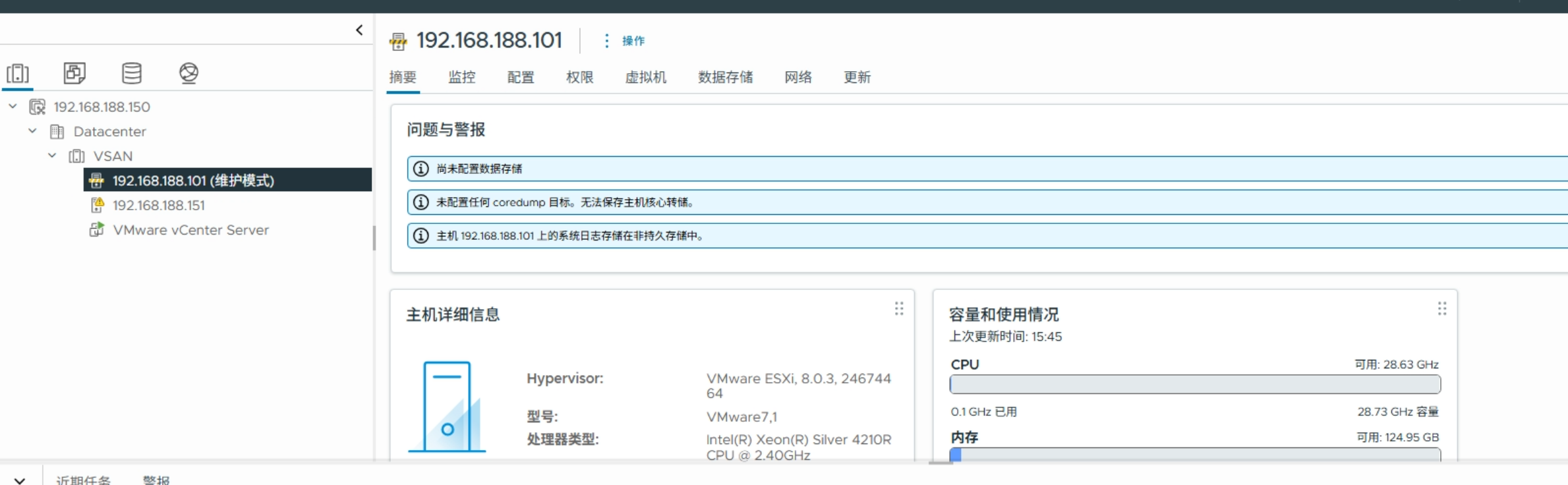Screen dimensions: 1568x485
Task: Open VMs and Templates inventory view
Action: tap(74, 73)
